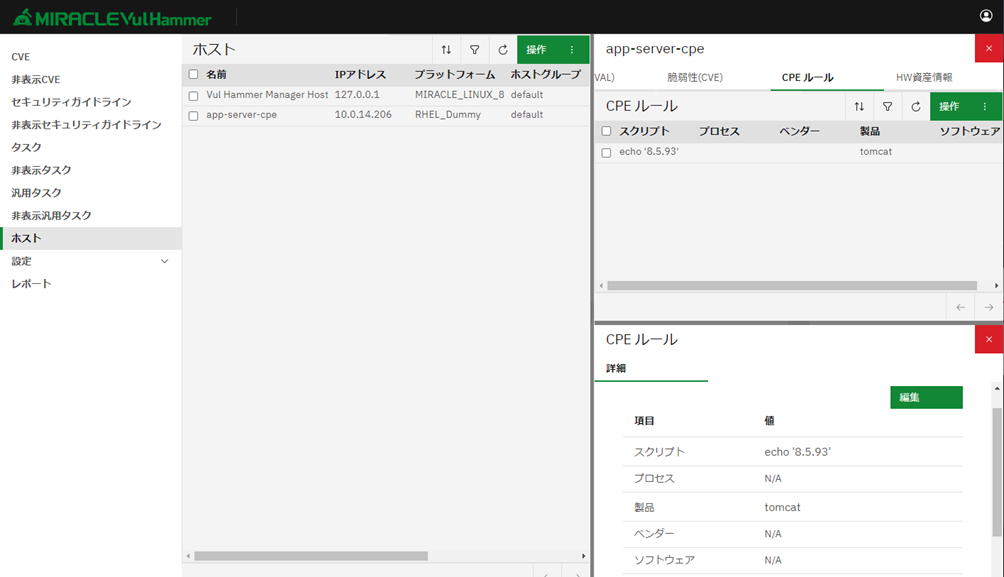
Task: Open the HW資産情報 tab
Action: tap(924, 77)
